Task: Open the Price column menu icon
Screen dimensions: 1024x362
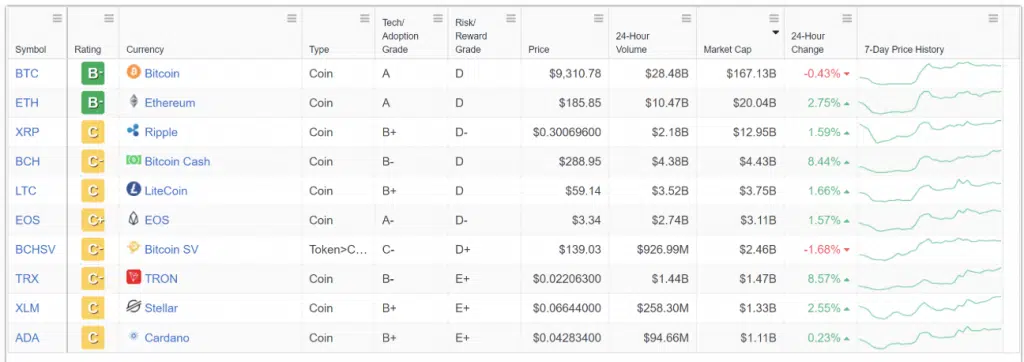Action: pos(598,18)
